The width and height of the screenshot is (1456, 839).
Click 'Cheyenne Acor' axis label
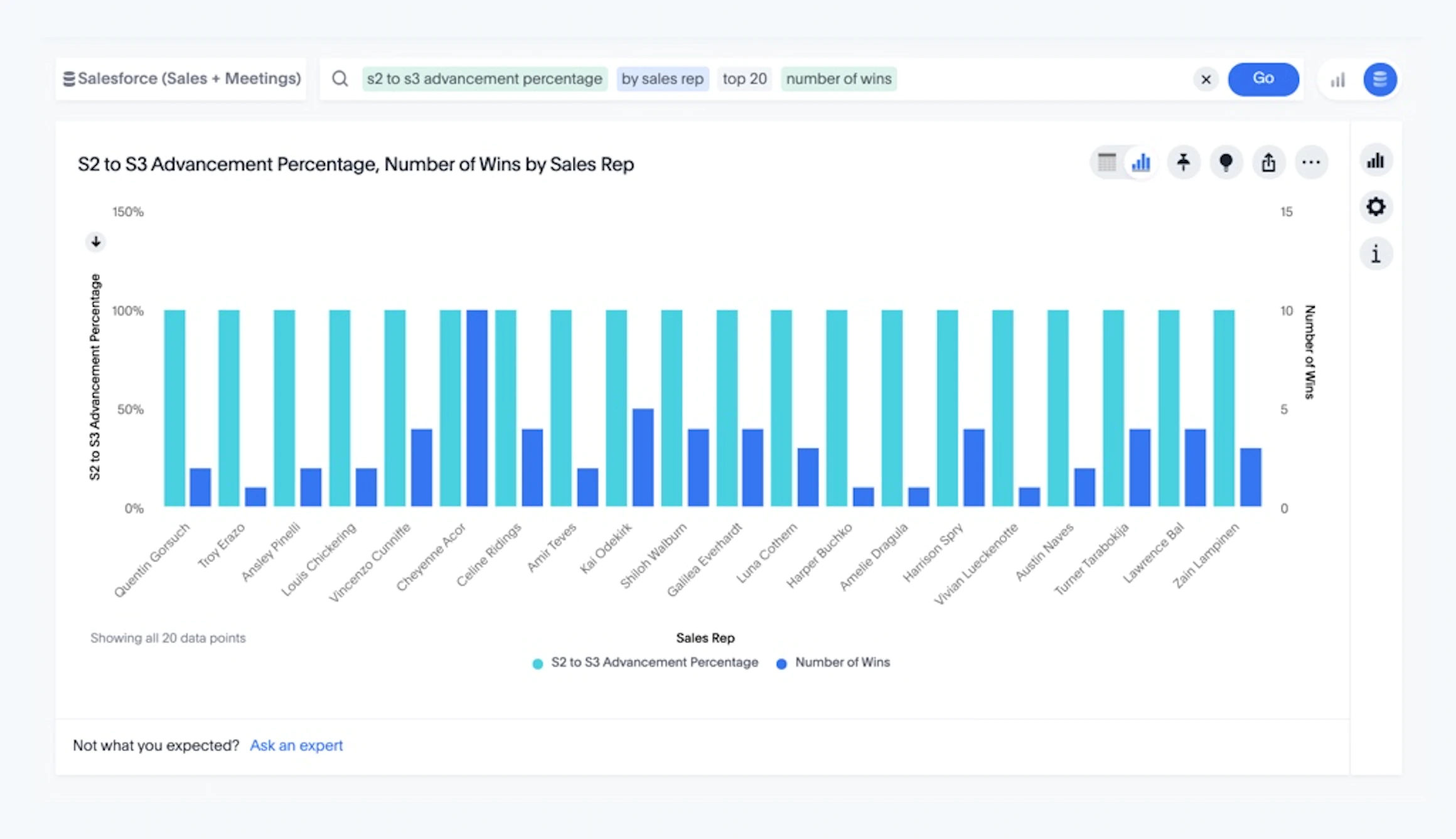[431, 557]
